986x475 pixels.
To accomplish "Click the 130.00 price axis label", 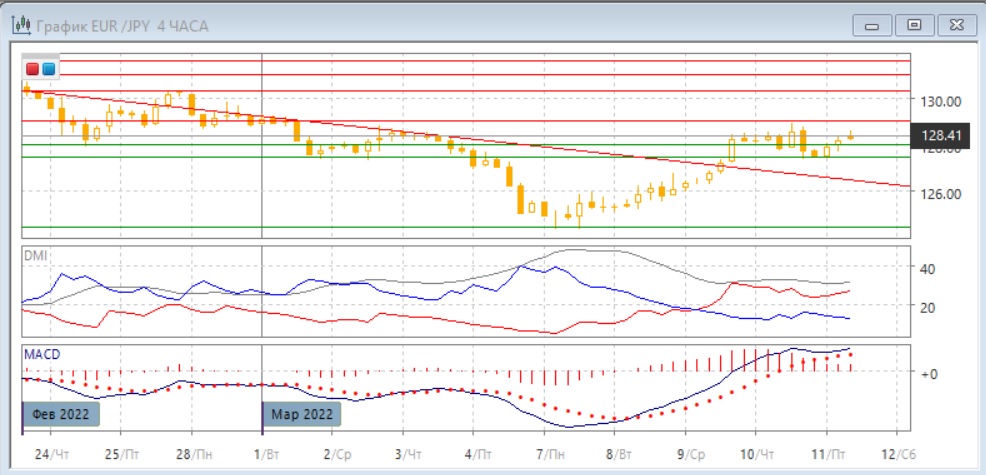I will tap(941, 101).
